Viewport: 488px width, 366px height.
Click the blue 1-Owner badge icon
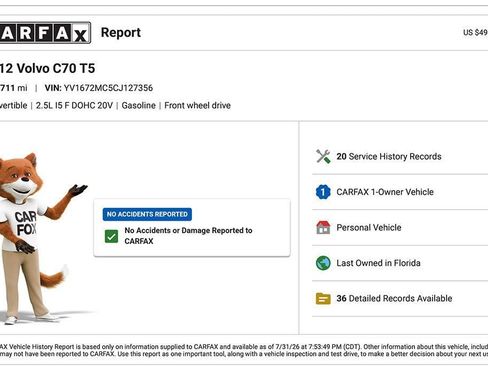pyautogui.click(x=323, y=192)
